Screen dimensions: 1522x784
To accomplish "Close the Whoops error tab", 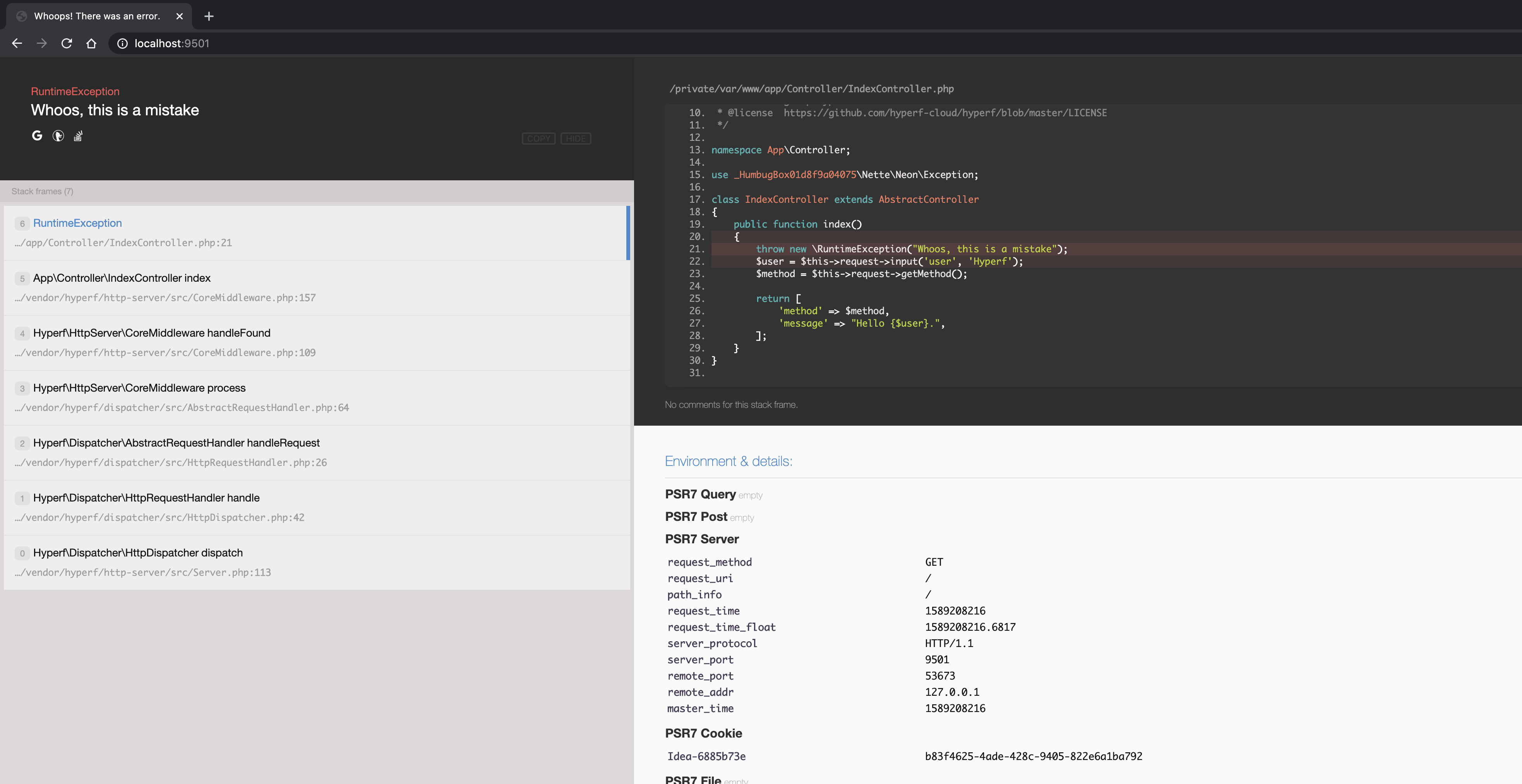I will [180, 16].
